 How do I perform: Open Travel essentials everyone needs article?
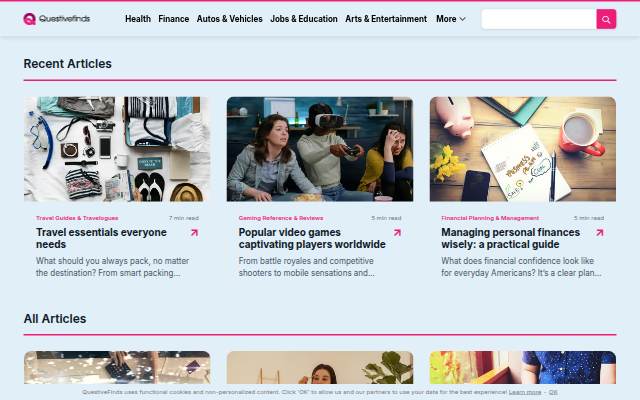(x=101, y=238)
